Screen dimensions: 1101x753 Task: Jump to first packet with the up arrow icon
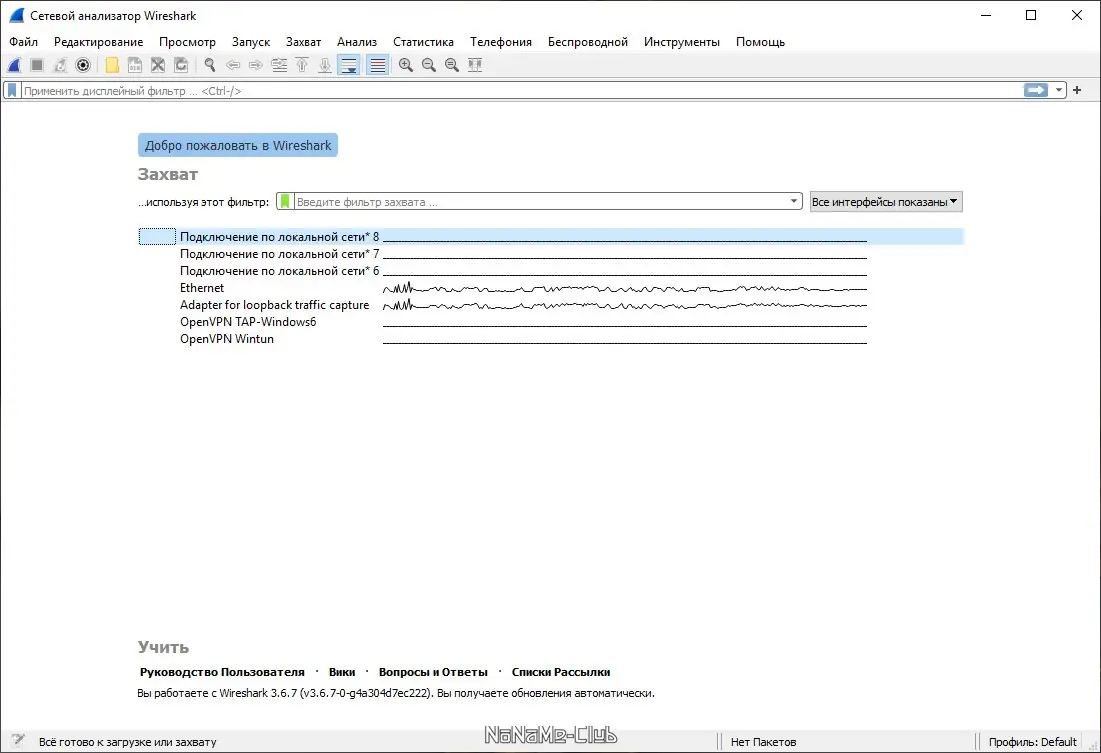coord(302,65)
